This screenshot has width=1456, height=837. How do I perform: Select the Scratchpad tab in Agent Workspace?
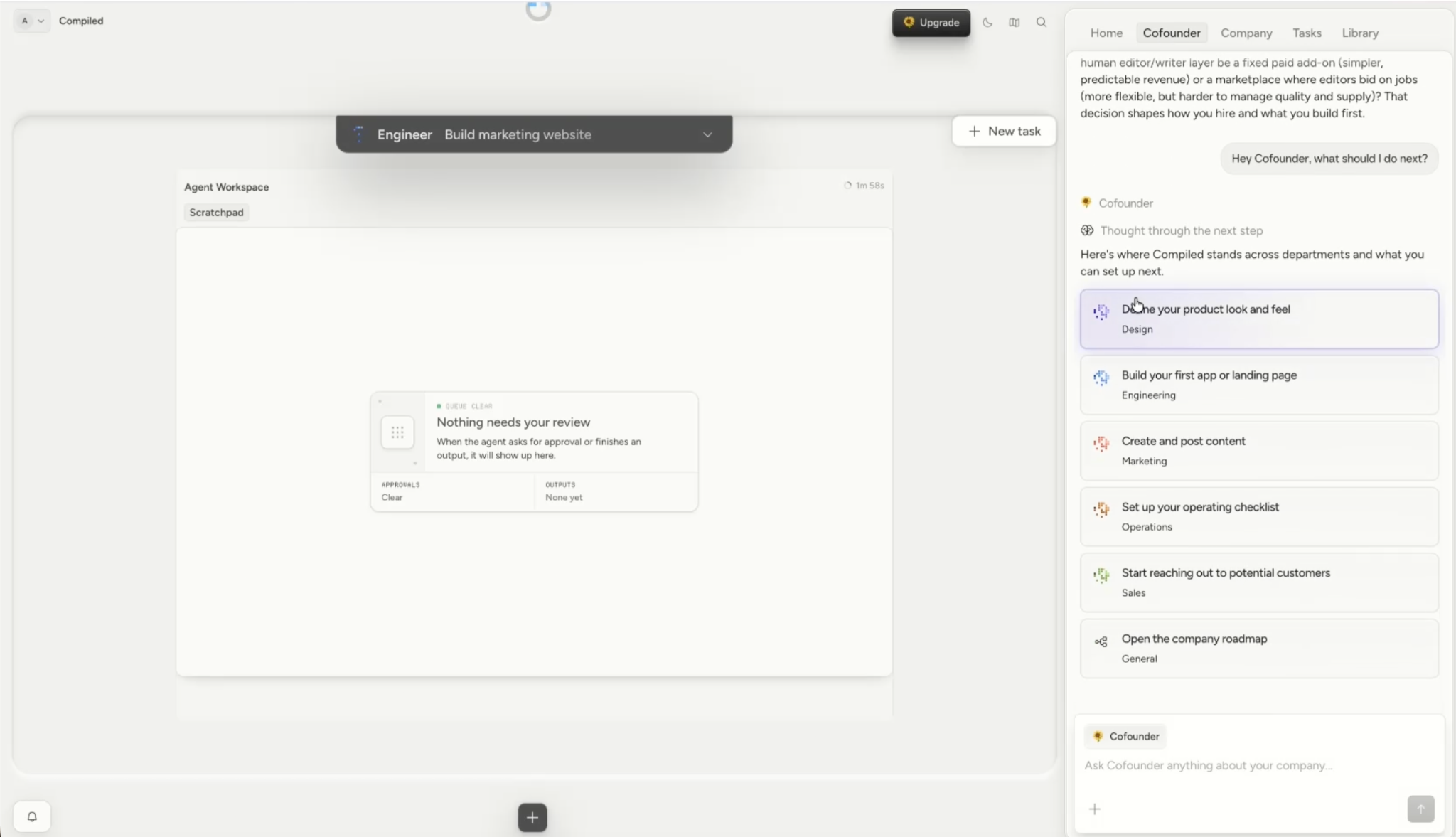point(216,212)
